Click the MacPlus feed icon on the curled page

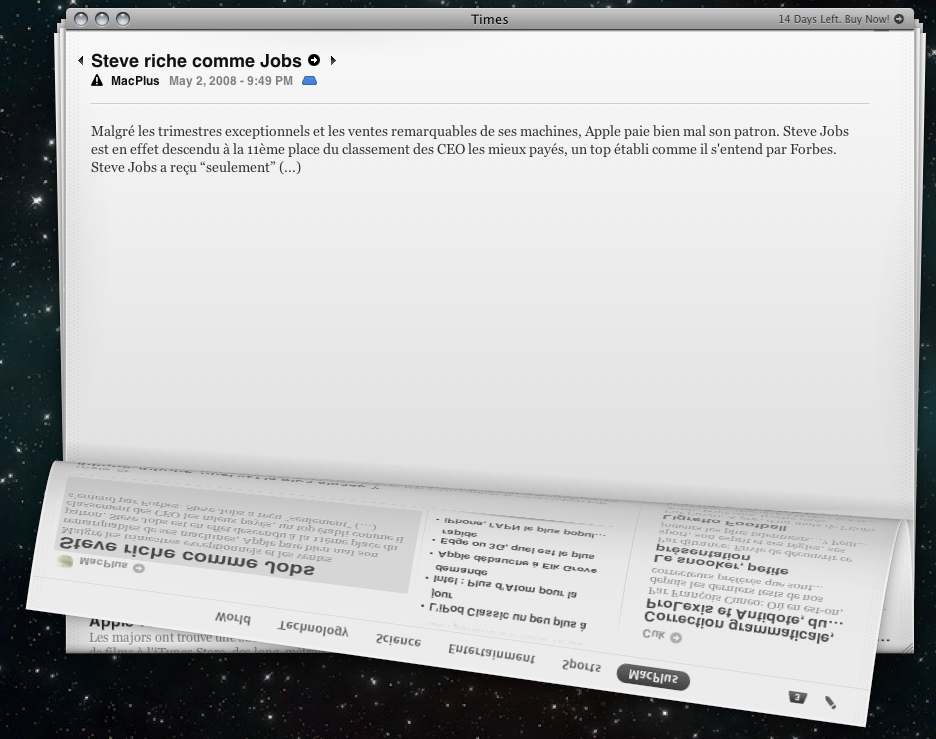tap(65, 561)
